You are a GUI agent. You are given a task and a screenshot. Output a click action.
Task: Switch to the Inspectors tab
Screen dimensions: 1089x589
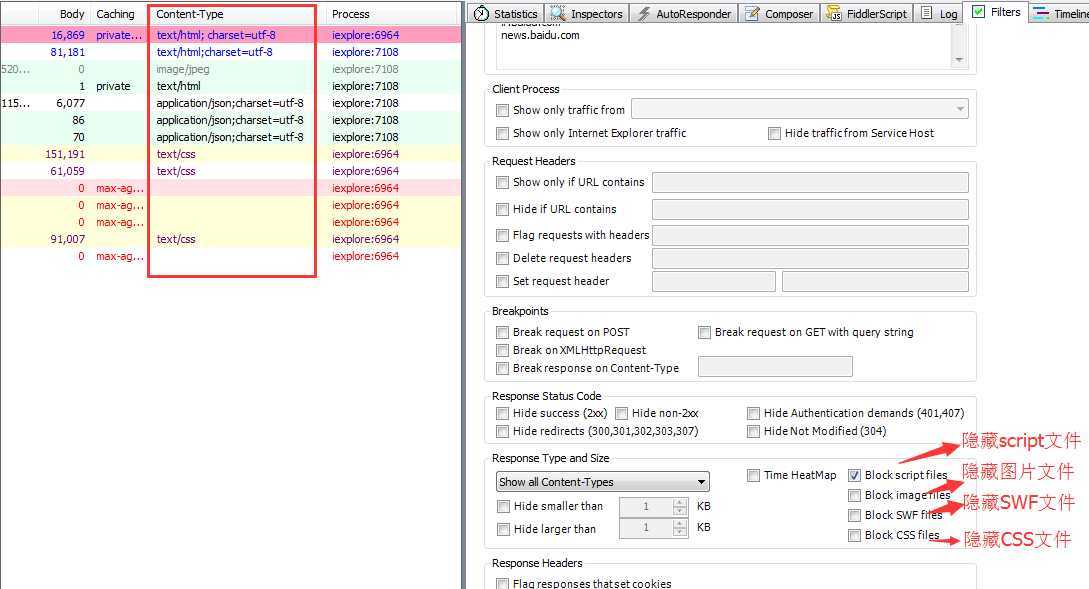[x=586, y=13]
